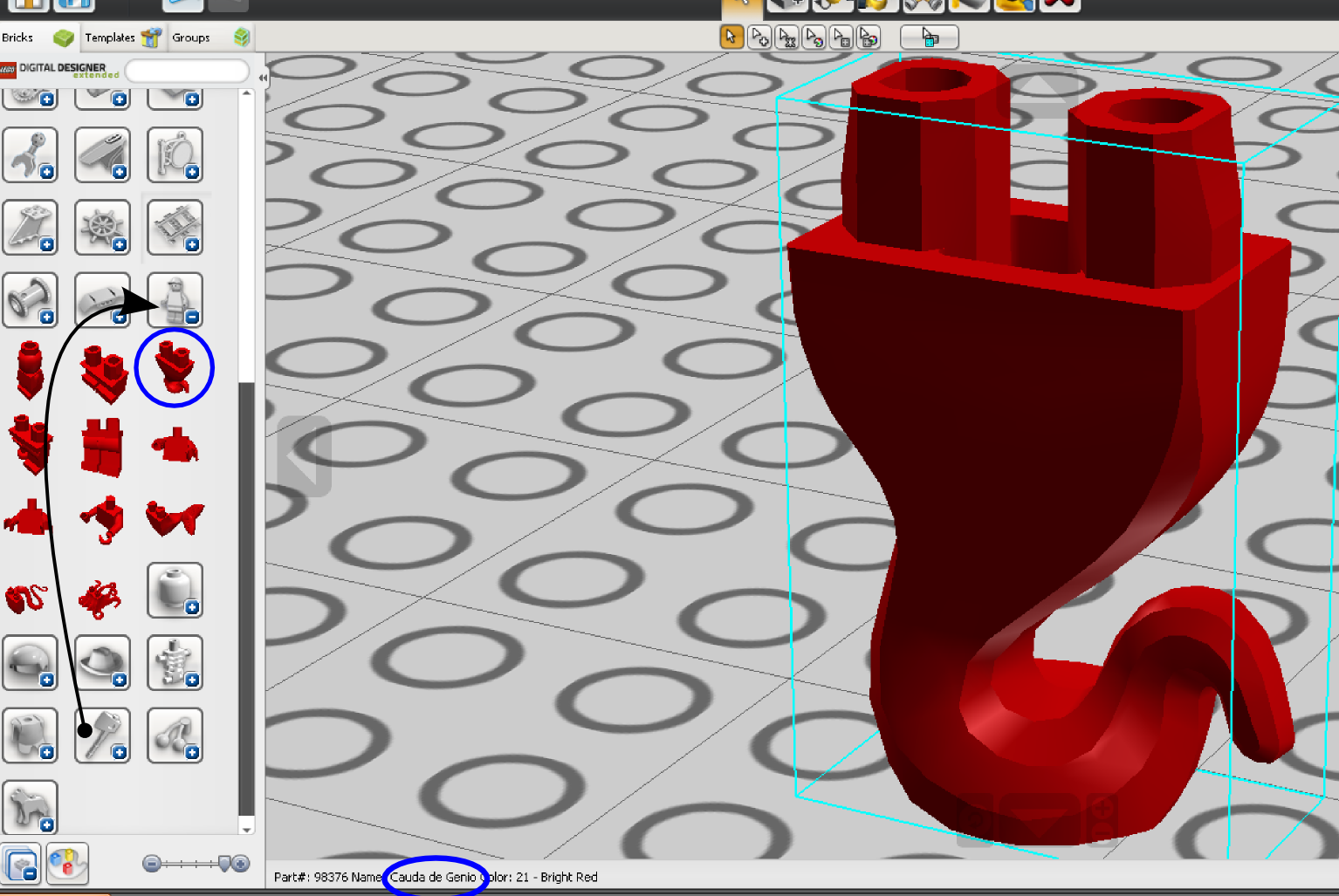This screenshot has height=896, width=1339.
Task: Open the cherries accessory category tile
Action: (x=175, y=735)
